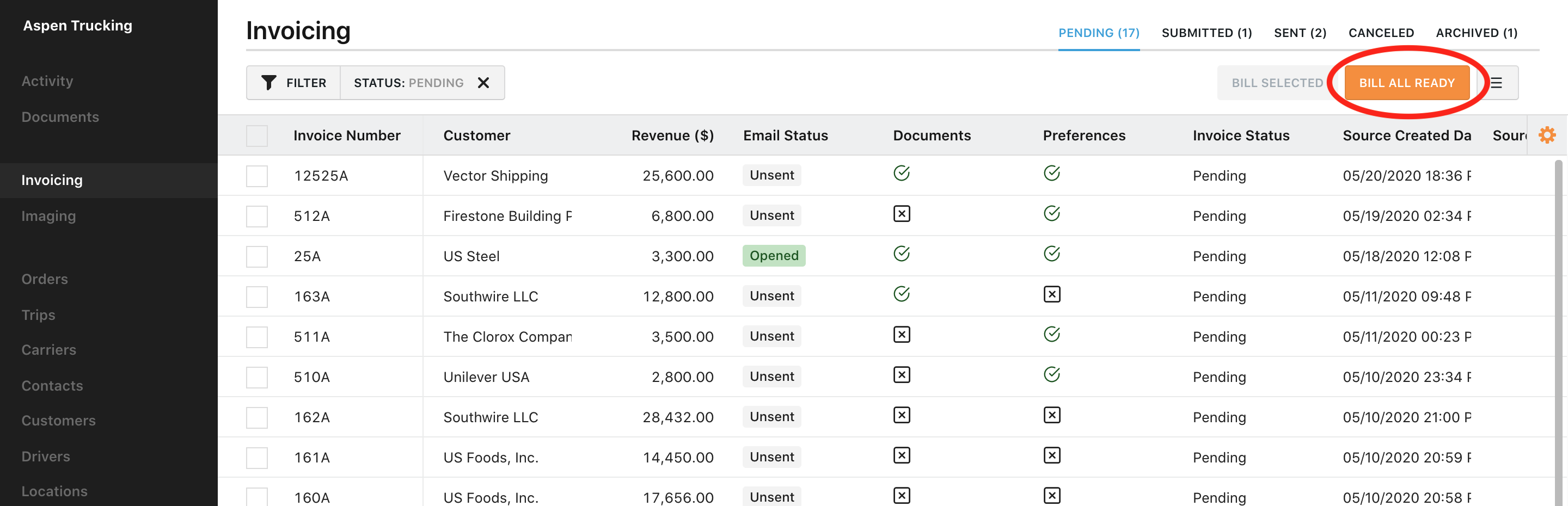Click the funnel Filter button
The height and width of the screenshot is (506, 1568).
click(x=293, y=83)
